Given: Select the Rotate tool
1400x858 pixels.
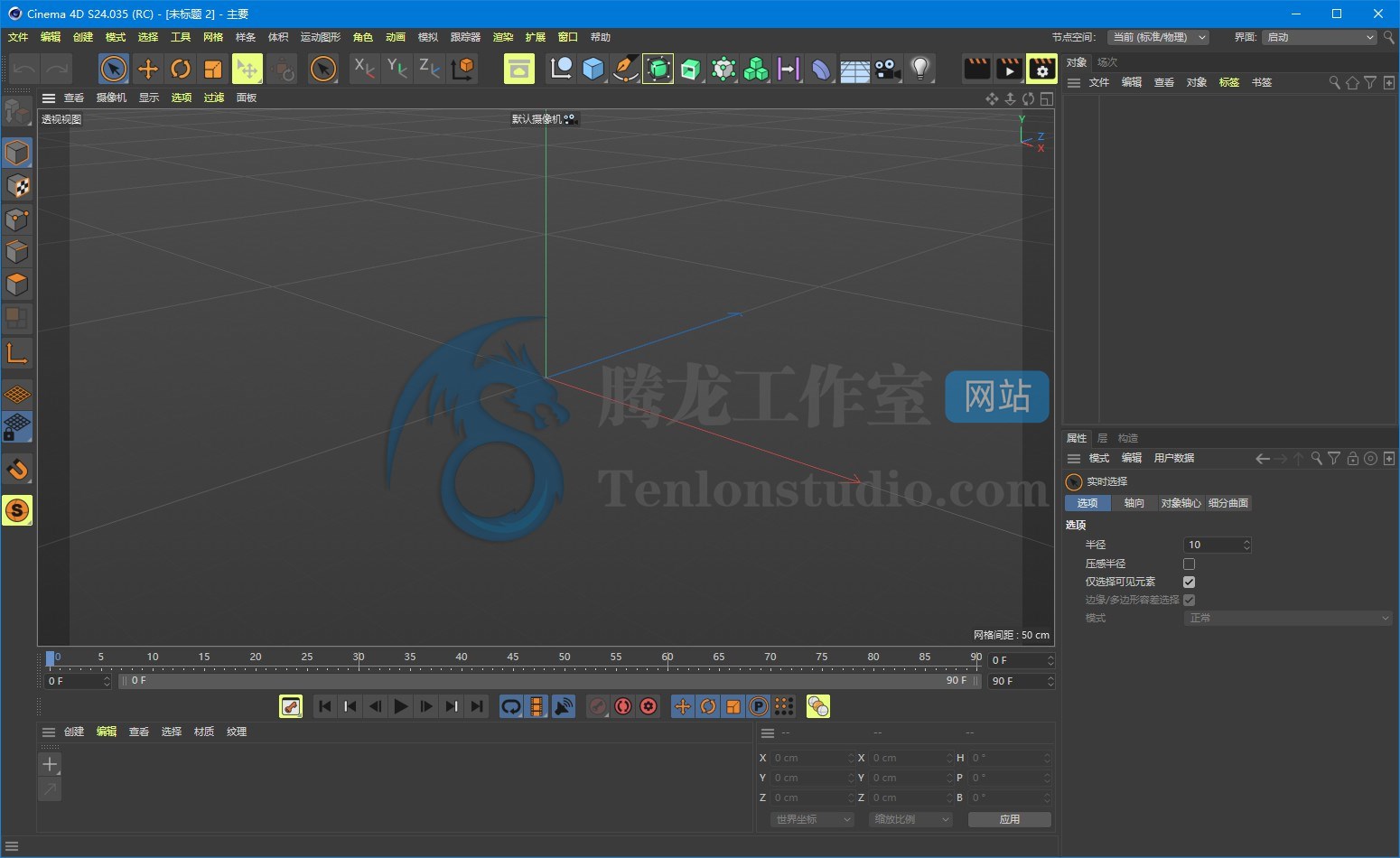Looking at the screenshot, I should [181, 69].
